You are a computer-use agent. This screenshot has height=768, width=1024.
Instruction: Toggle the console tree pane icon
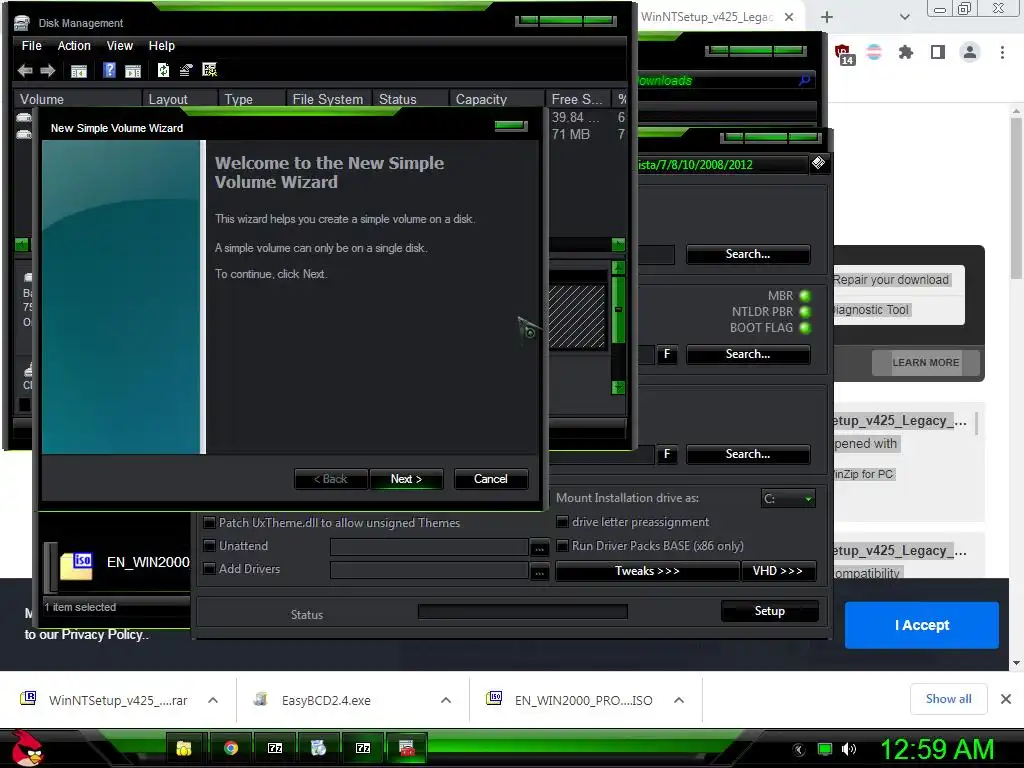(78, 71)
